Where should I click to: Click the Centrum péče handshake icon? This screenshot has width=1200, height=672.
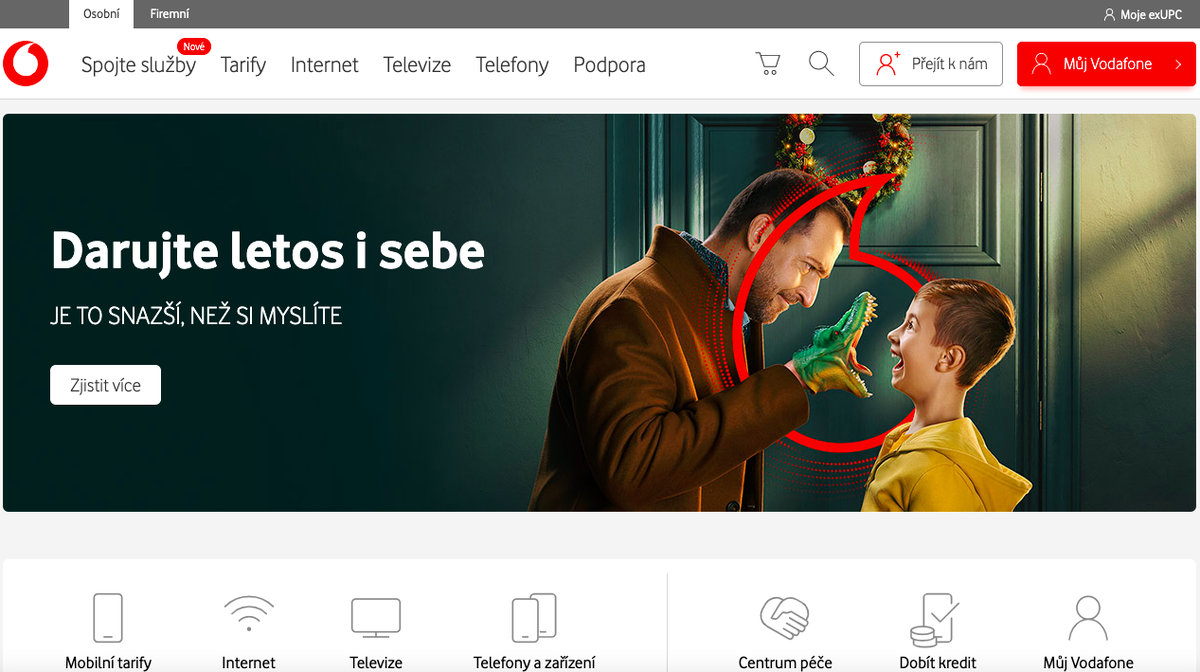pyautogui.click(x=785, y=615)
